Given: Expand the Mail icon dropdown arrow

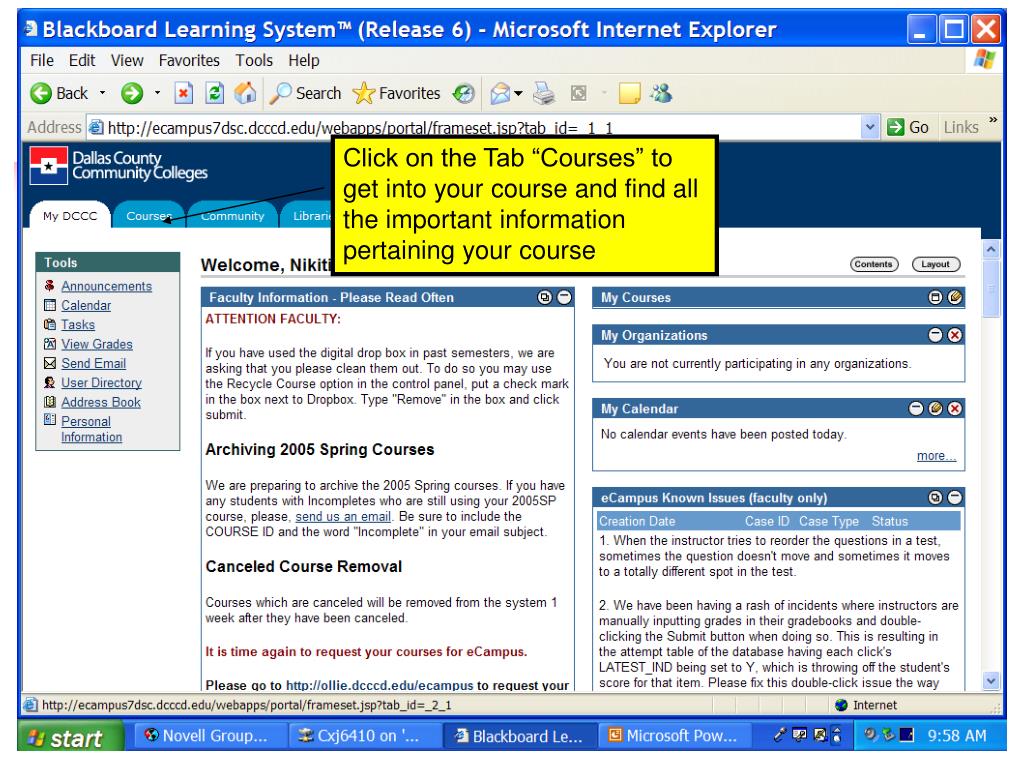Looking at the screenshot, I should coord(519,93).
